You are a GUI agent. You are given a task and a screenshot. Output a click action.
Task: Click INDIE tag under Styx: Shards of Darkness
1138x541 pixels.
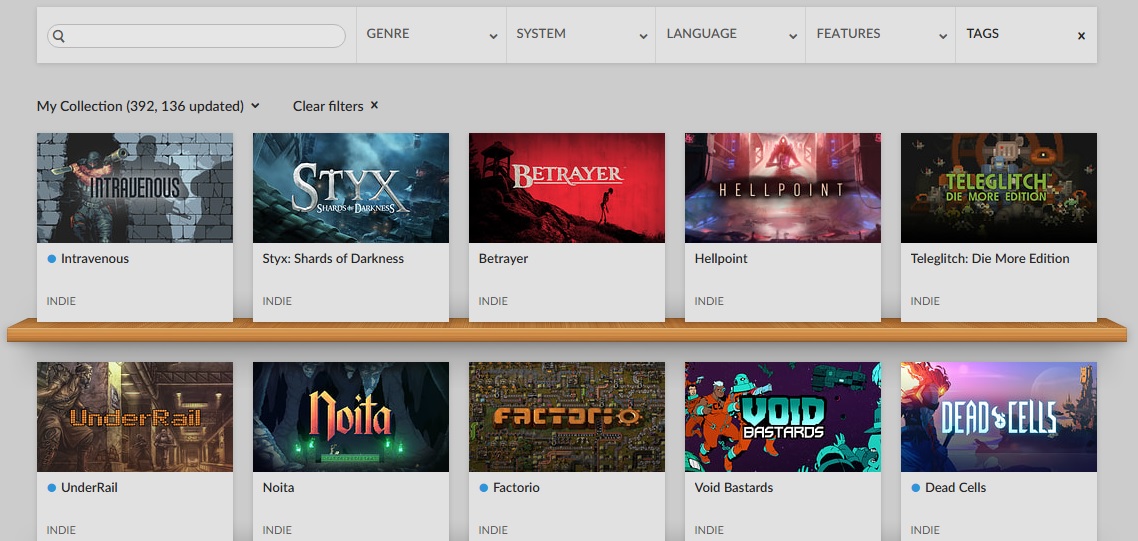(x=277, y=301)
